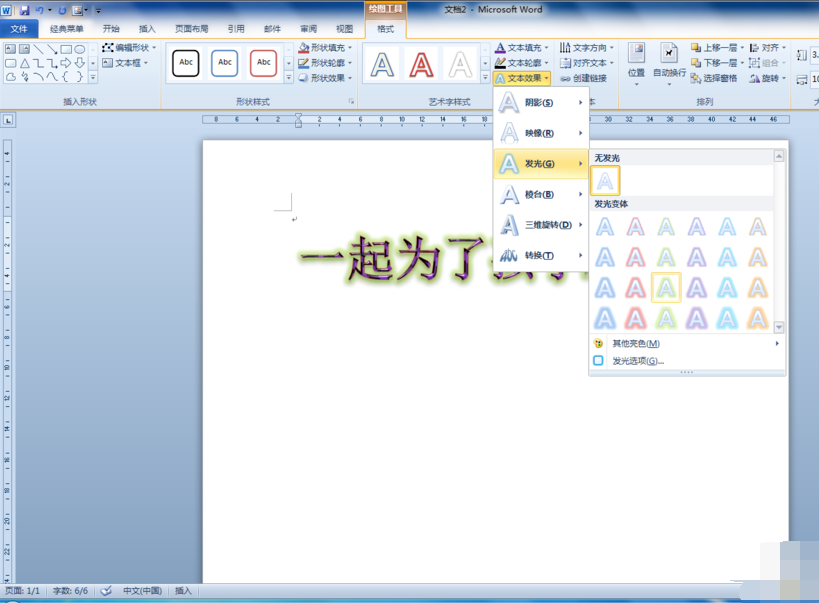Open the 转换(T) transform submenu
The width and height of the screenshot is (819, 603).
(x=541, y=256)
